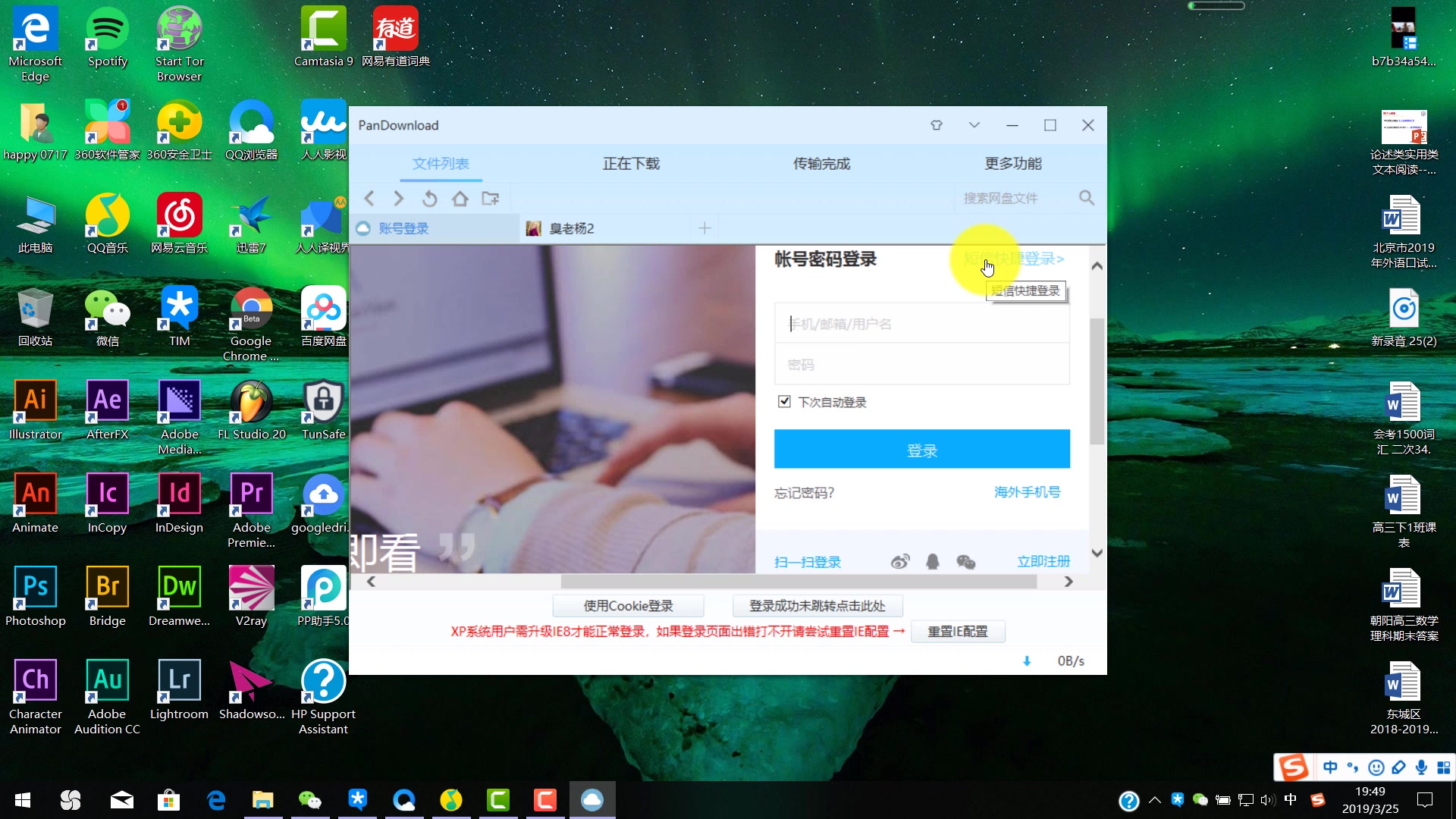Click the new folder icon
This screenshot has width=1456, height=819.
491,198
